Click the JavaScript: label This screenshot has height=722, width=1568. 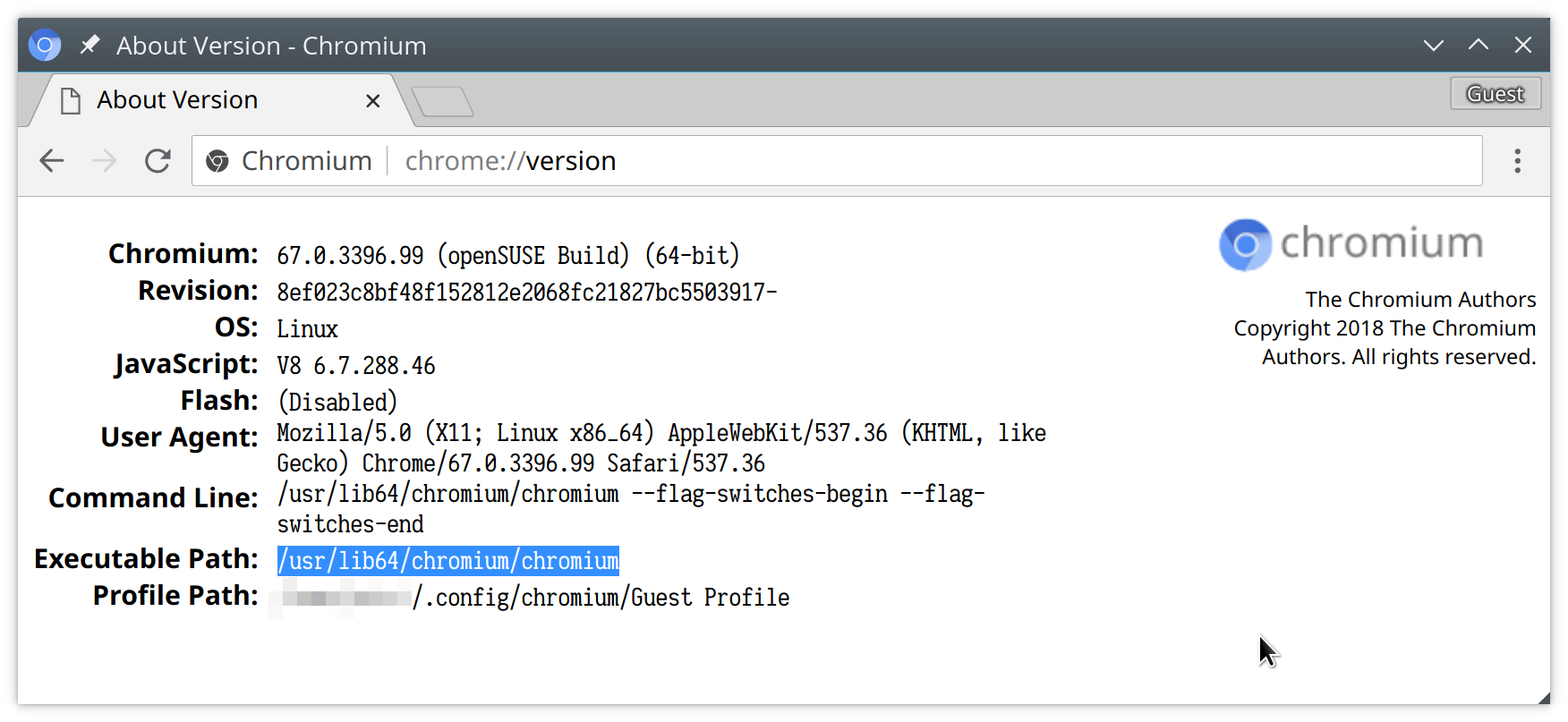pyautogui.click(x=186, y=365)
